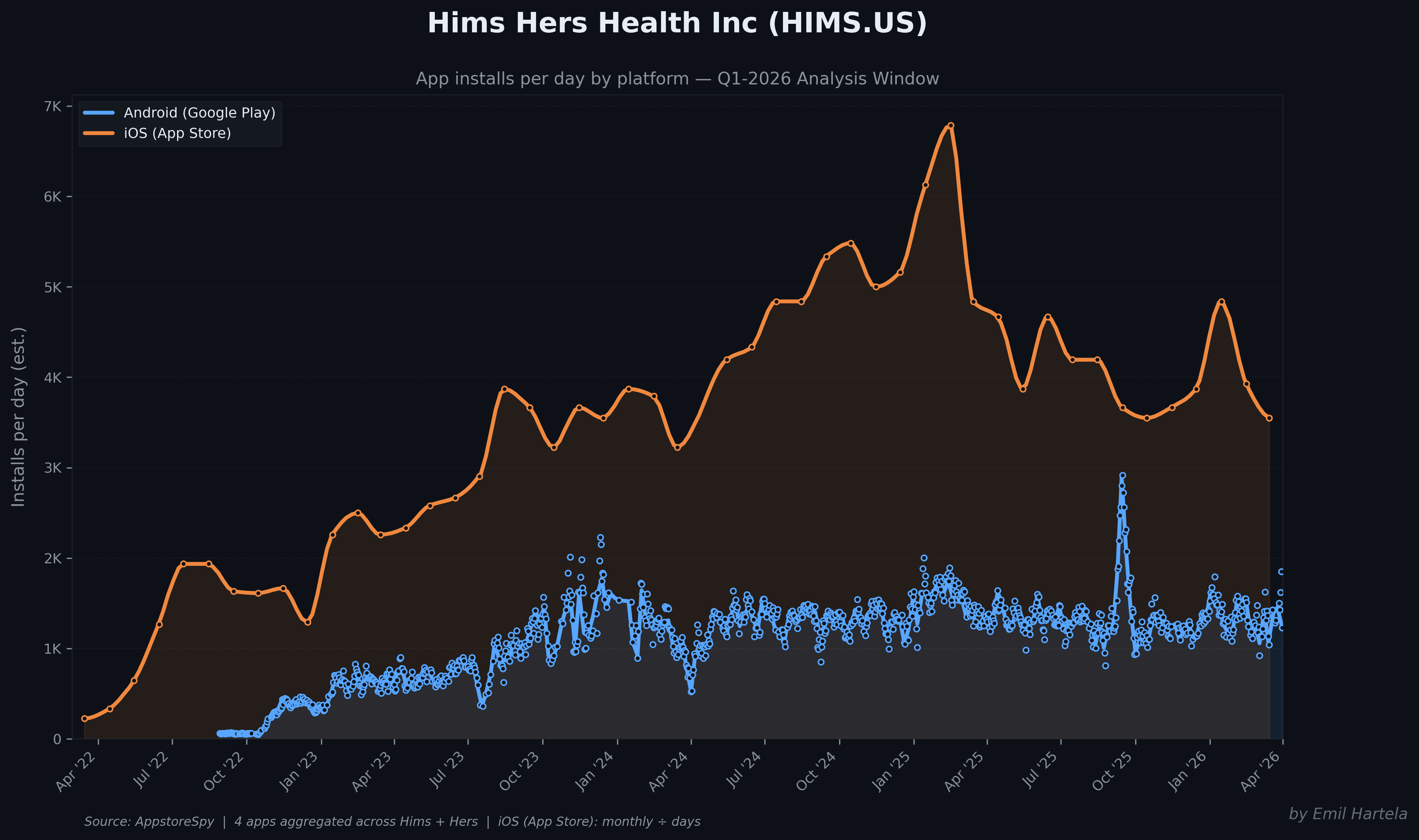Click the 1K y-axis tick label
Screen dimensions: 1419x840
53,648
